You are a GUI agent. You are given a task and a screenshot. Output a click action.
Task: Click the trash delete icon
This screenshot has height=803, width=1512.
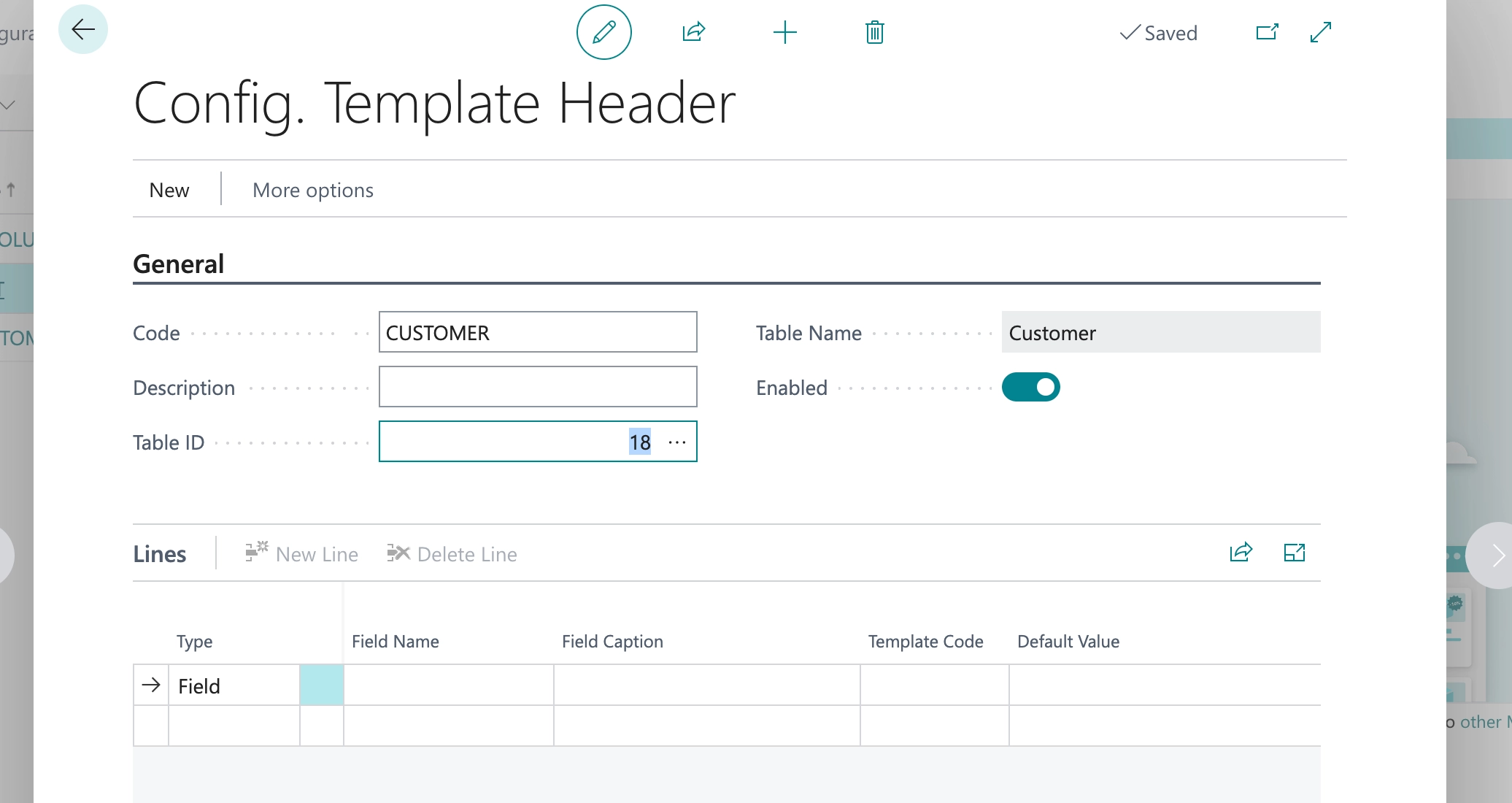coord(874,32)
